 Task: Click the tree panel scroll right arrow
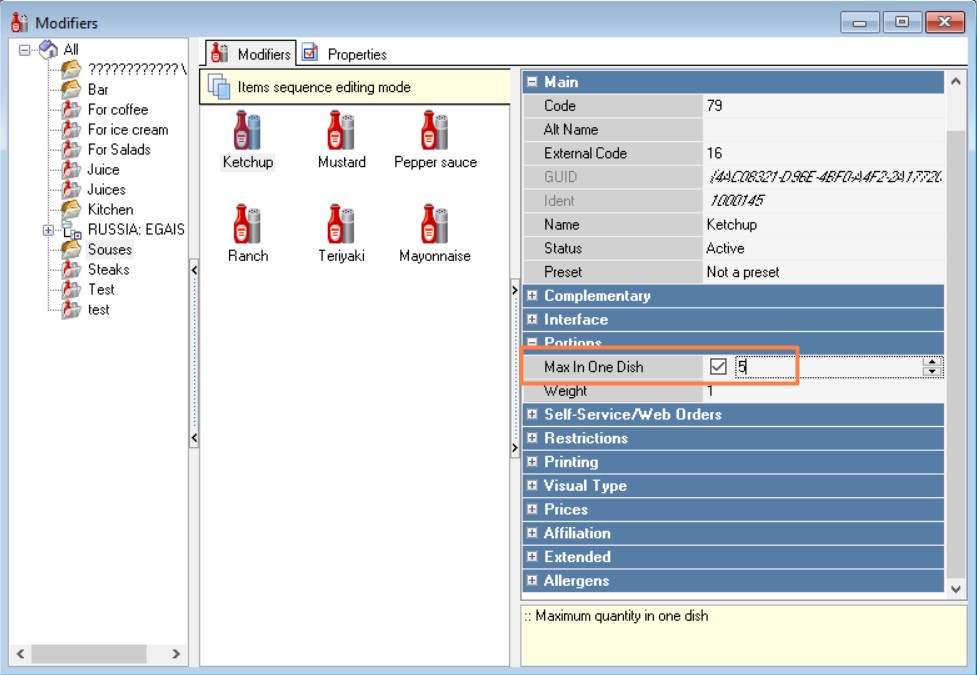(x=176, y=654)
